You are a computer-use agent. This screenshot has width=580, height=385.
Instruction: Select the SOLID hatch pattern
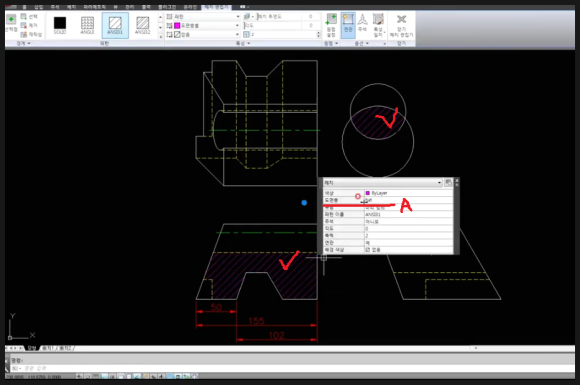click(60, 25)
